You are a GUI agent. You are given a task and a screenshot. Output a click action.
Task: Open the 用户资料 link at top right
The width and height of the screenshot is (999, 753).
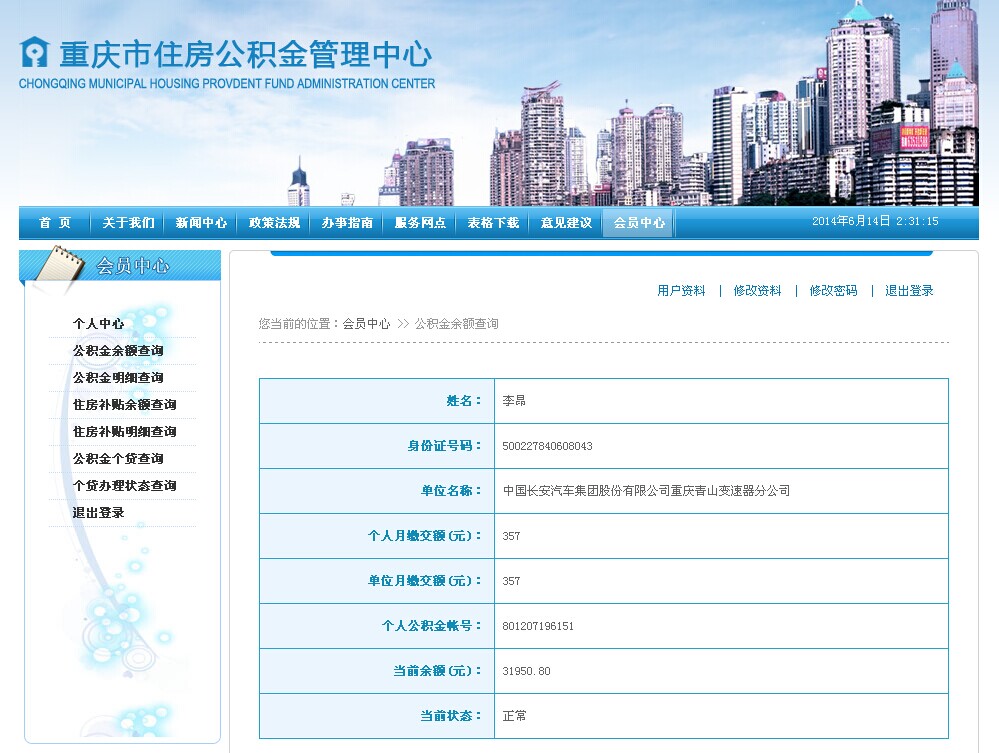point(681,290)
